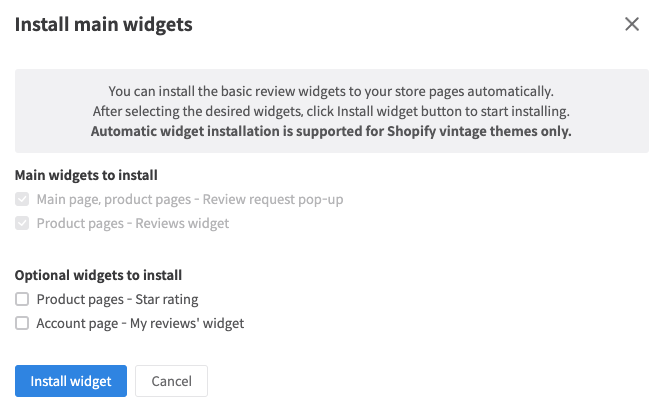
Task: Click the bold Shopify vintage themes notice
Action: point(331,131)
